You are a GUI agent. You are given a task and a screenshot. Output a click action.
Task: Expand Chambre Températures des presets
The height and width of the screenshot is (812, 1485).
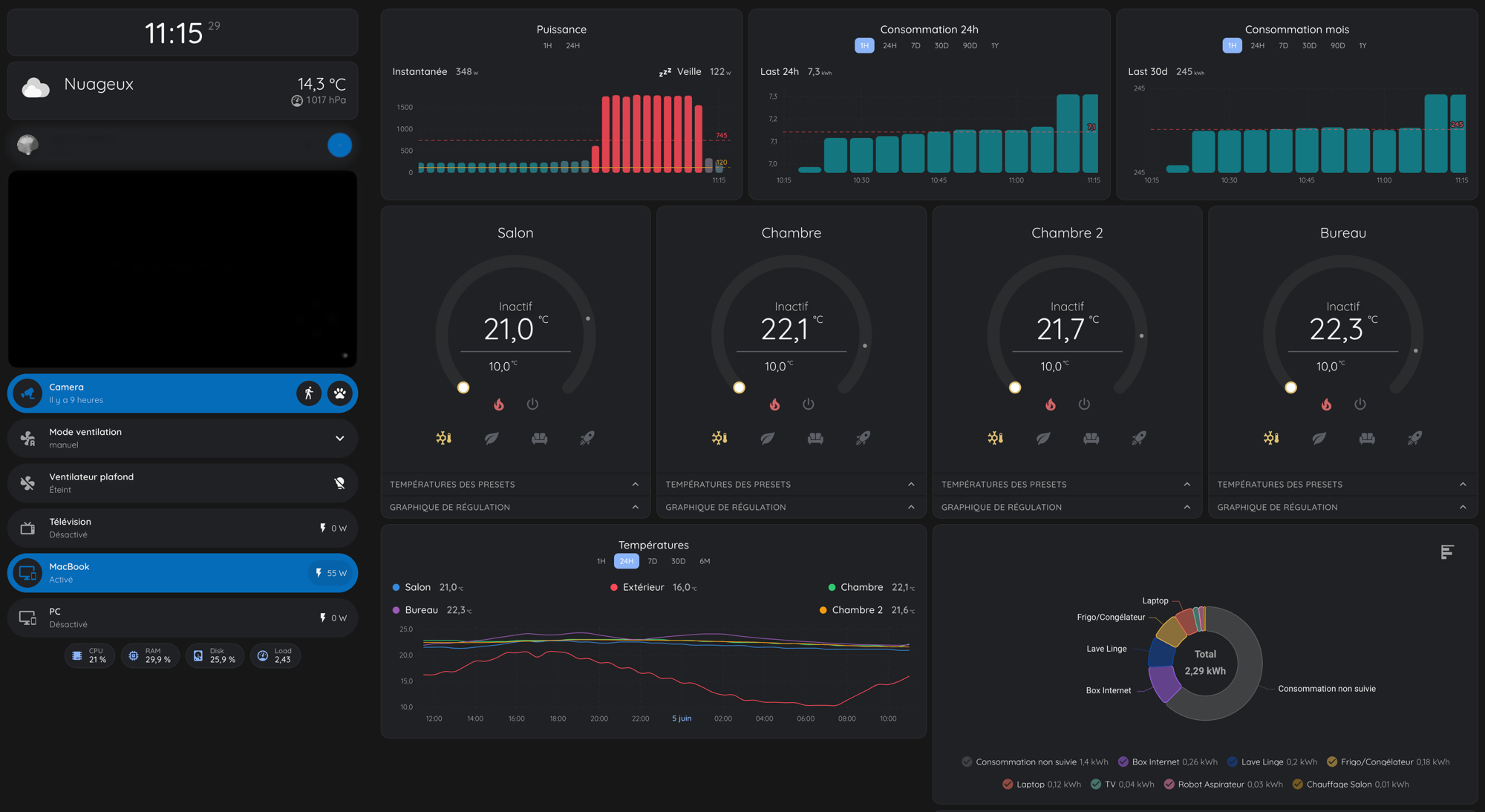(x=791, y=484)
